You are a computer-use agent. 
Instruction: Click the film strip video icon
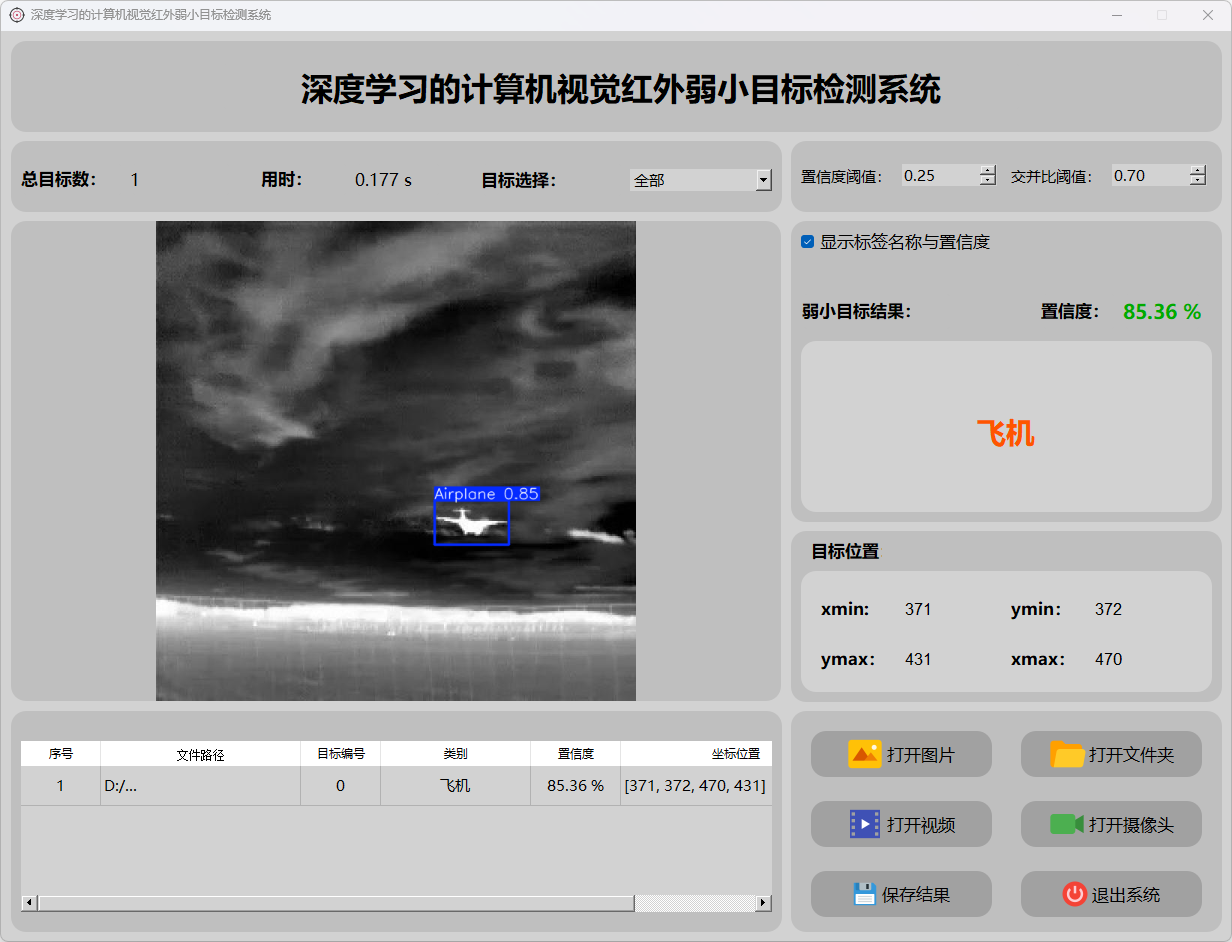pos(864,824)
